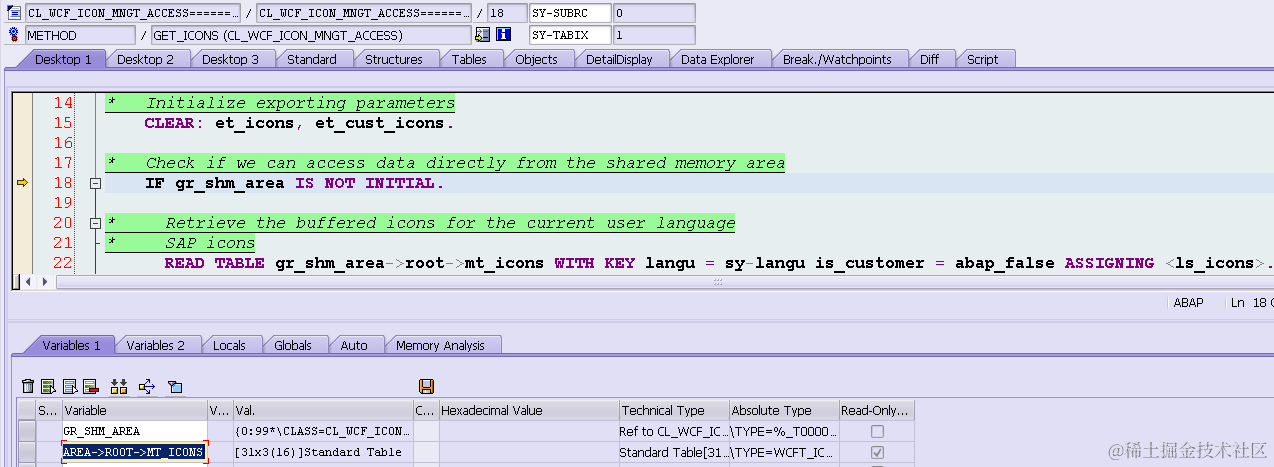
Task: Open the Globals variables tab
Action: pyautogui.click(x=293, y=345)
